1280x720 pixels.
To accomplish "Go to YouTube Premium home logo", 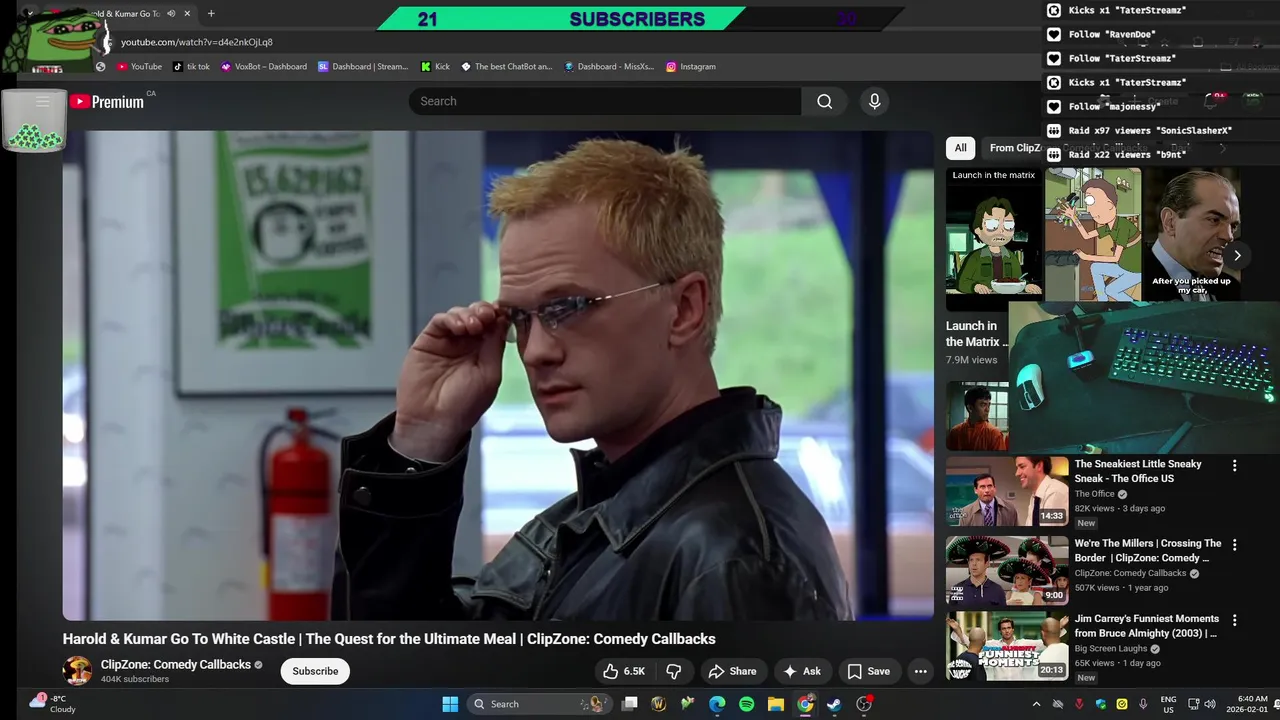I will coord(107,101).
